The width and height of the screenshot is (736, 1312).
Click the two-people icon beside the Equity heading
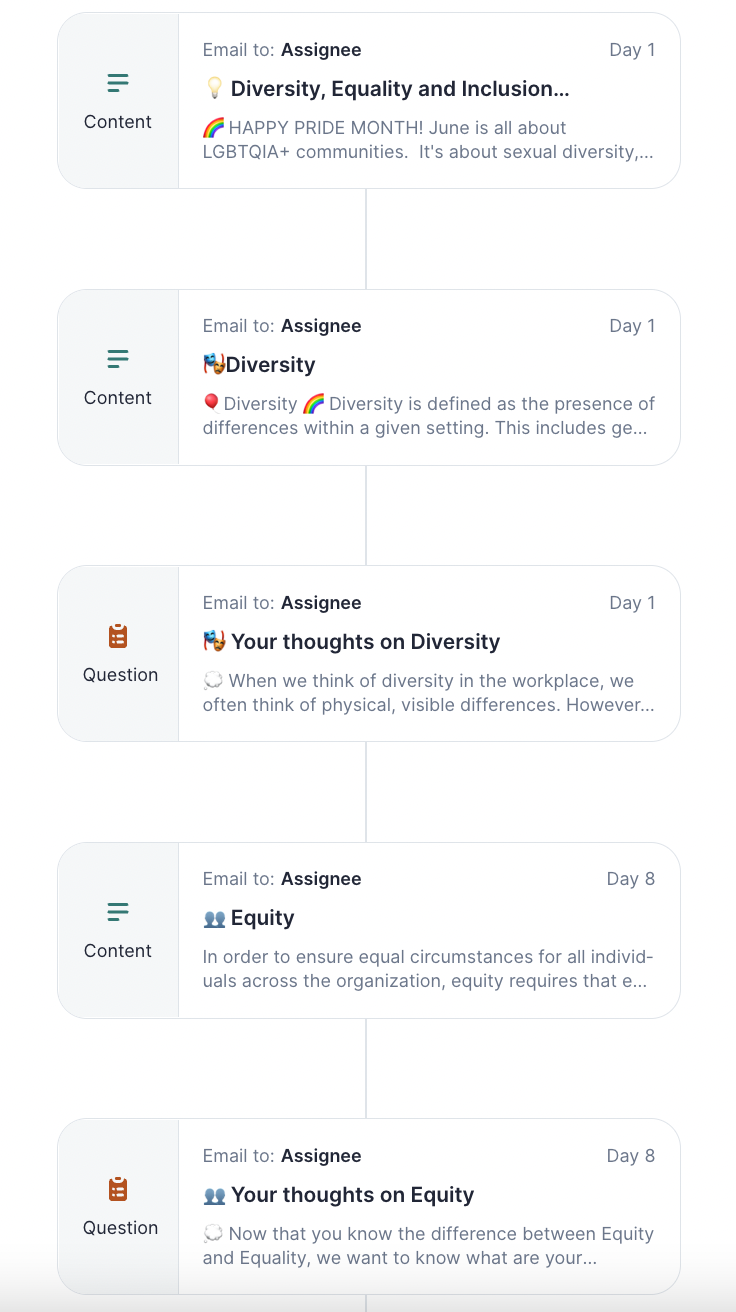tap(214, 917)
